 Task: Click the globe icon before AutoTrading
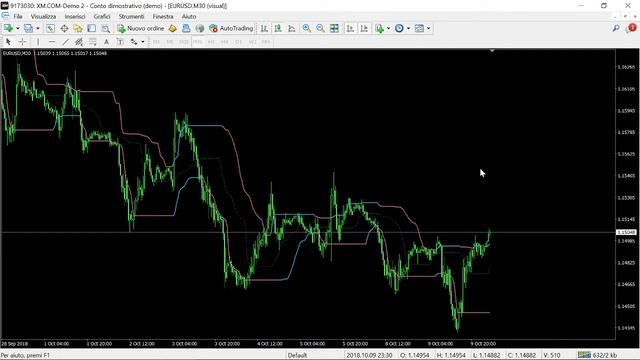[x=200, y=28]
